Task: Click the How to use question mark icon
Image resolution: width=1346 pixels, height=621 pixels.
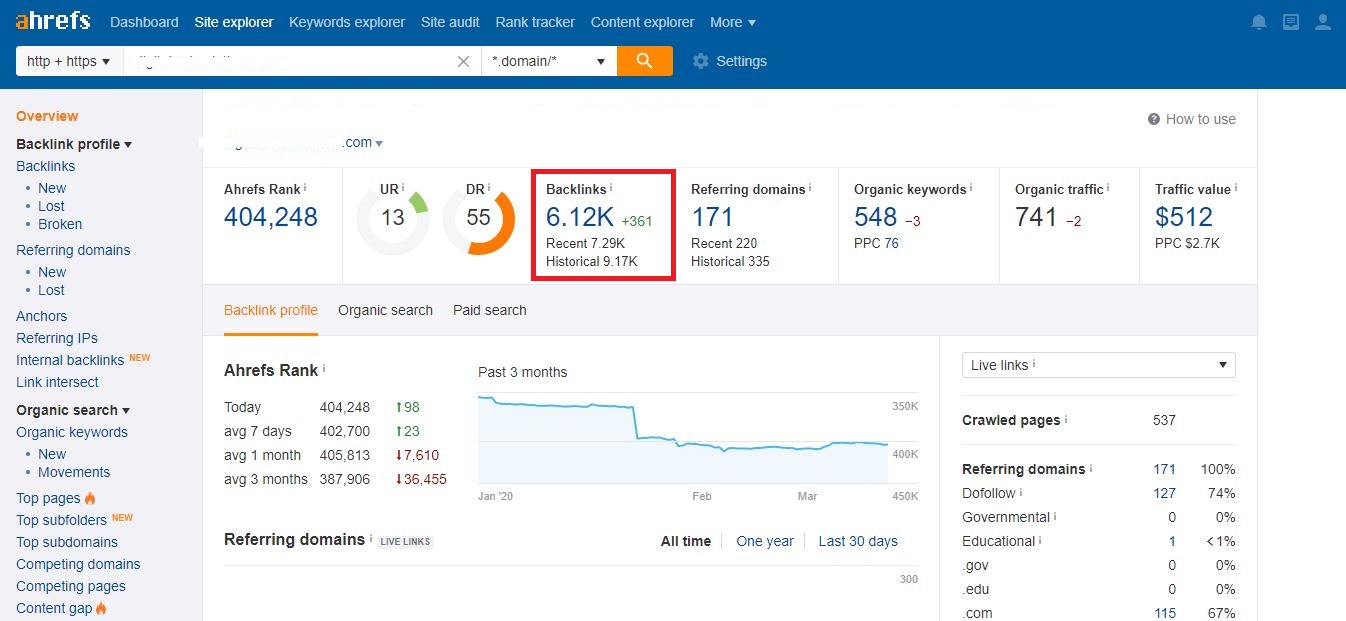Action: click(1154, 119)
